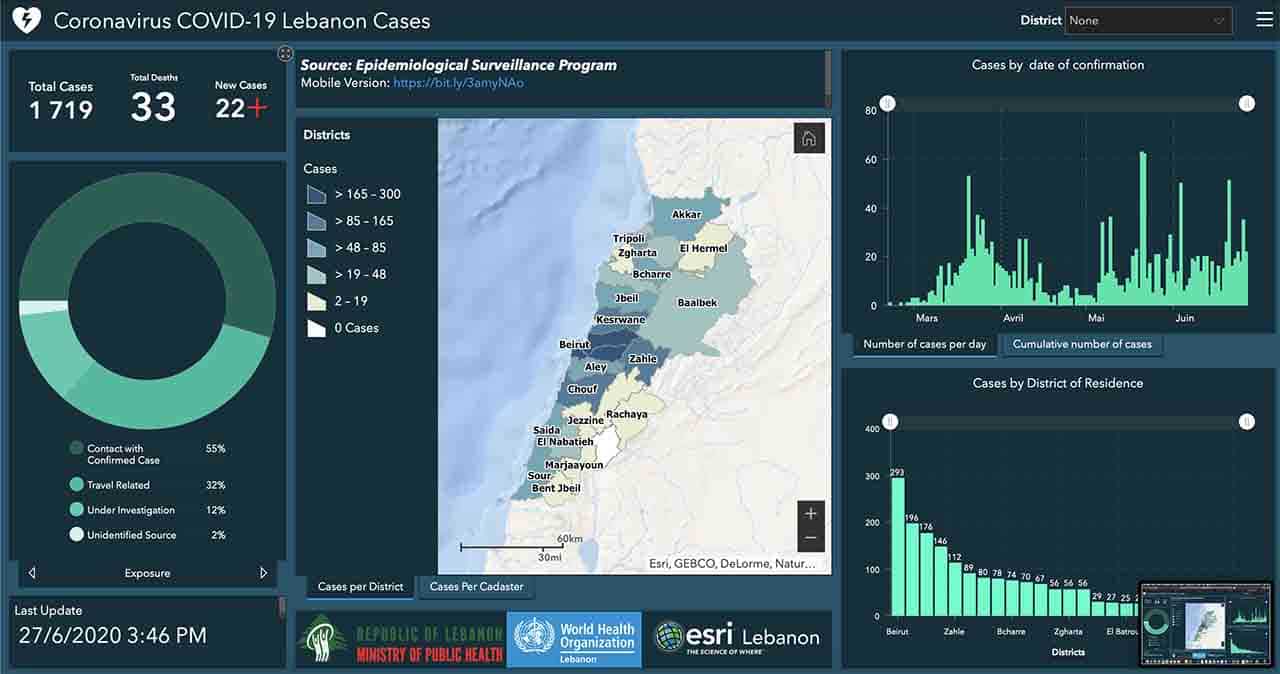Switch to Cases Per Cadaster tab
The image size is (1280, 674).
pos(476,587)
